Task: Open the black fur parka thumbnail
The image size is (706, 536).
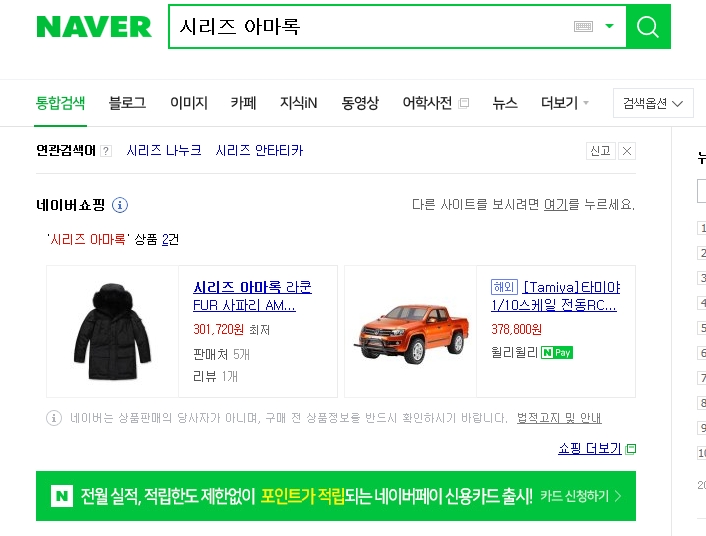Action: pos(113,331)
